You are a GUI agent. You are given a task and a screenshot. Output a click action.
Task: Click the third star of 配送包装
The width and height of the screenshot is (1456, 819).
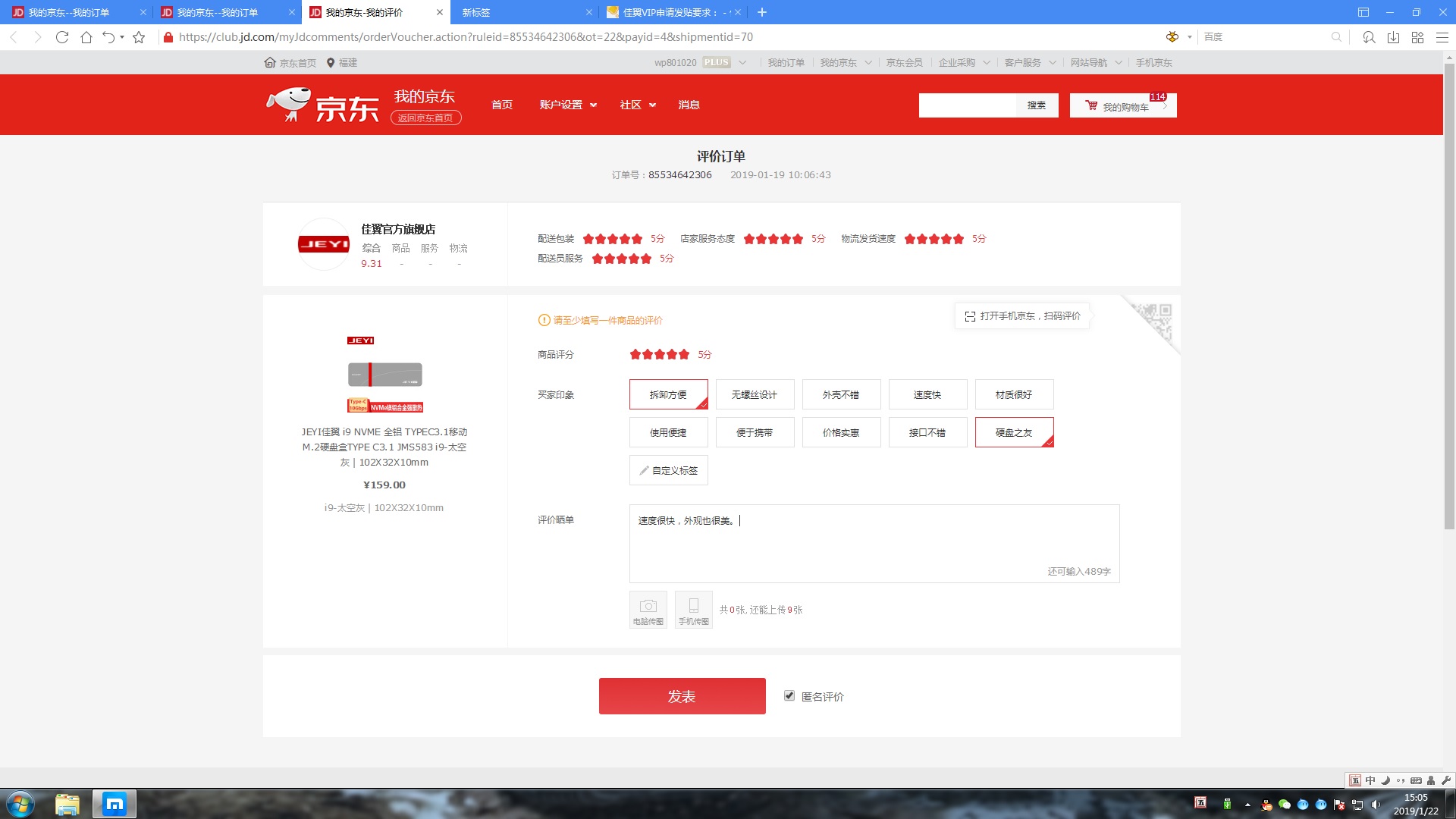click(x=613, y=239)
